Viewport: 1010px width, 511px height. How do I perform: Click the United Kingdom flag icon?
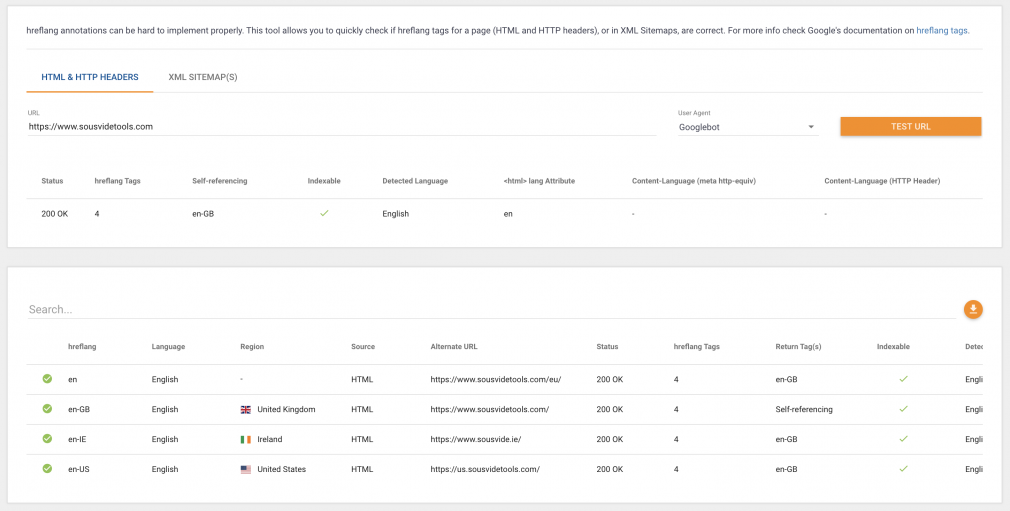pos(245,409)
